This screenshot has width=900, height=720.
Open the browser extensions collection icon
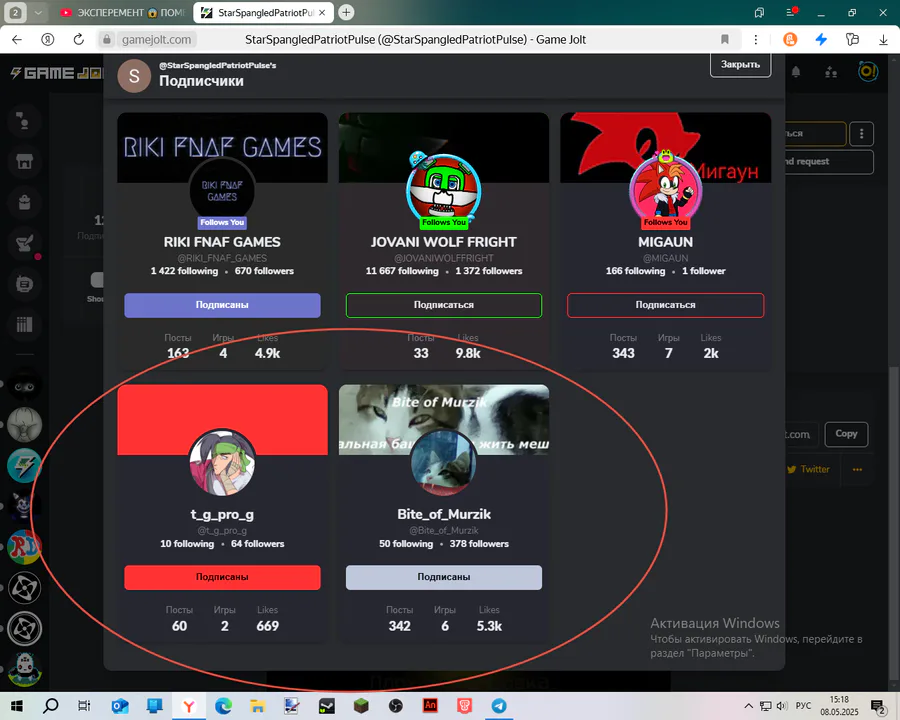point(852,40)
